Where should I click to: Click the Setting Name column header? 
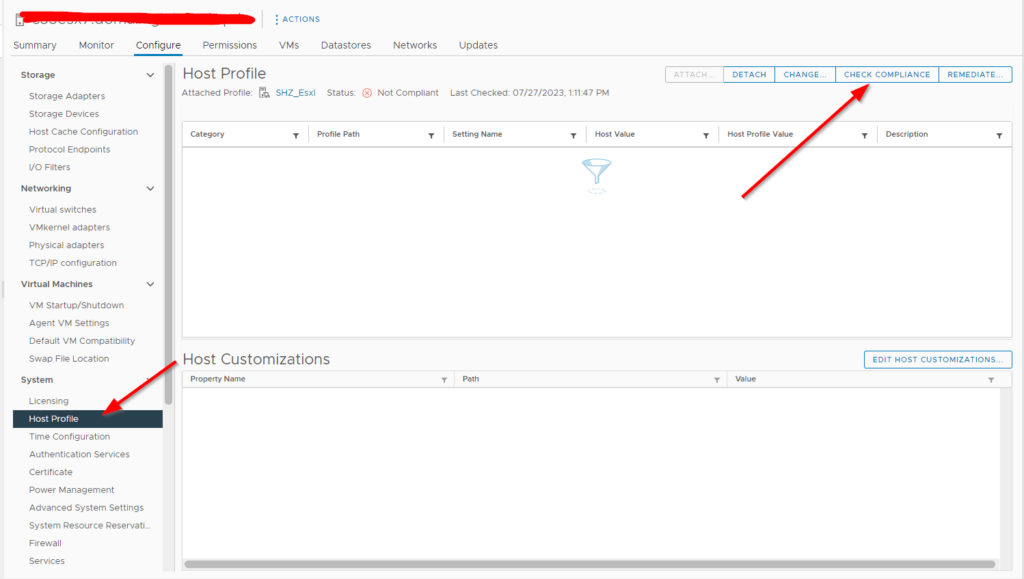[477, 134]
